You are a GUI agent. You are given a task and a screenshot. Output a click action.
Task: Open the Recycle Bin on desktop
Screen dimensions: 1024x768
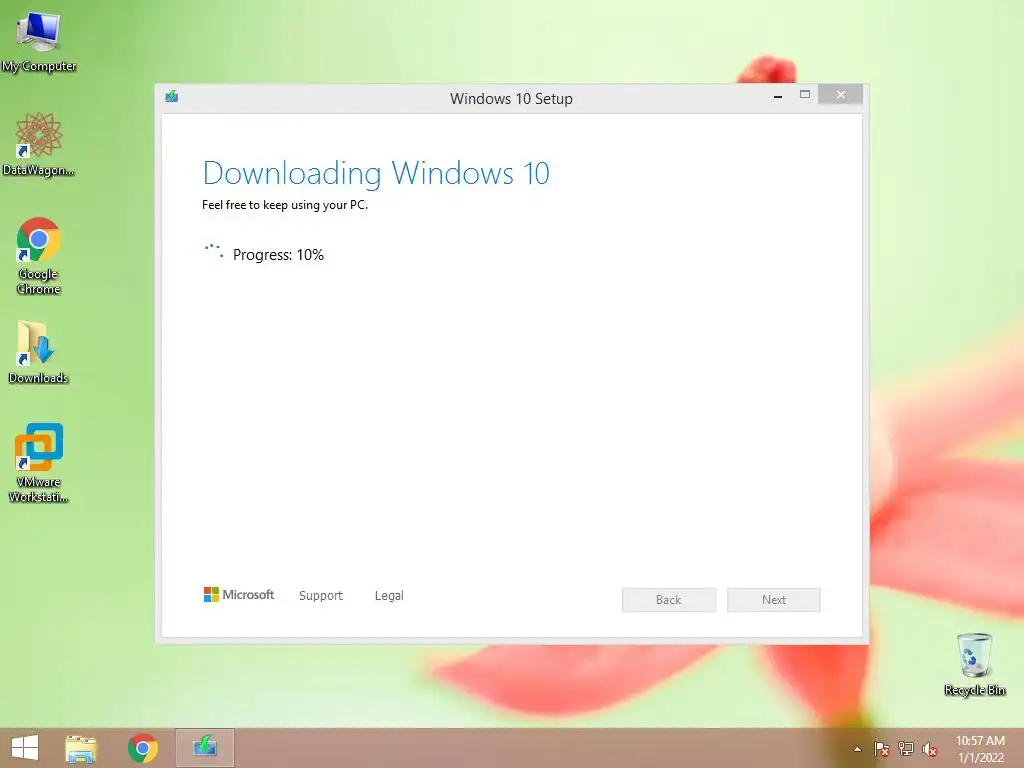974,664
